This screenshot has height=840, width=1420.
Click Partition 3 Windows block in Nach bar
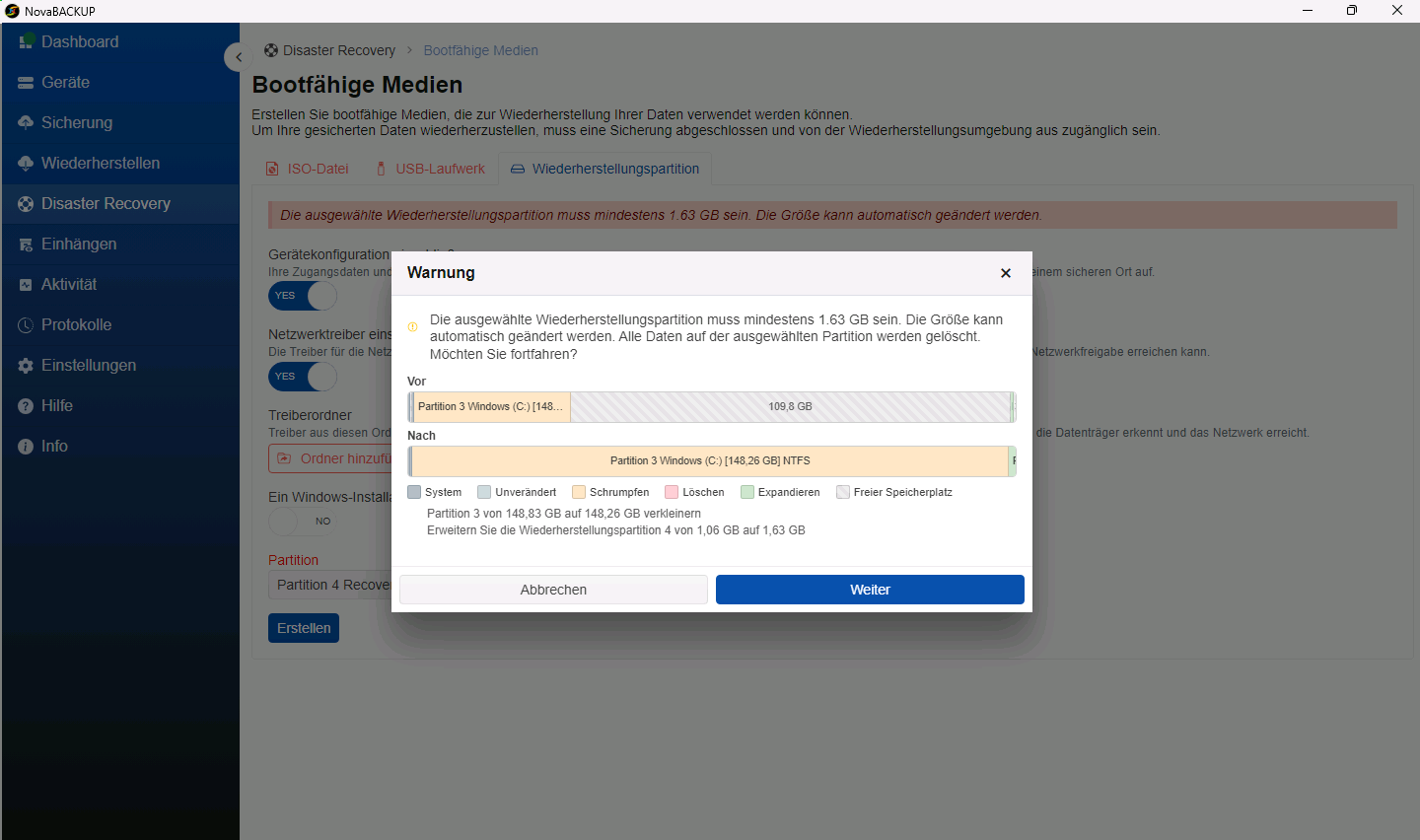(x=710, y=461)
